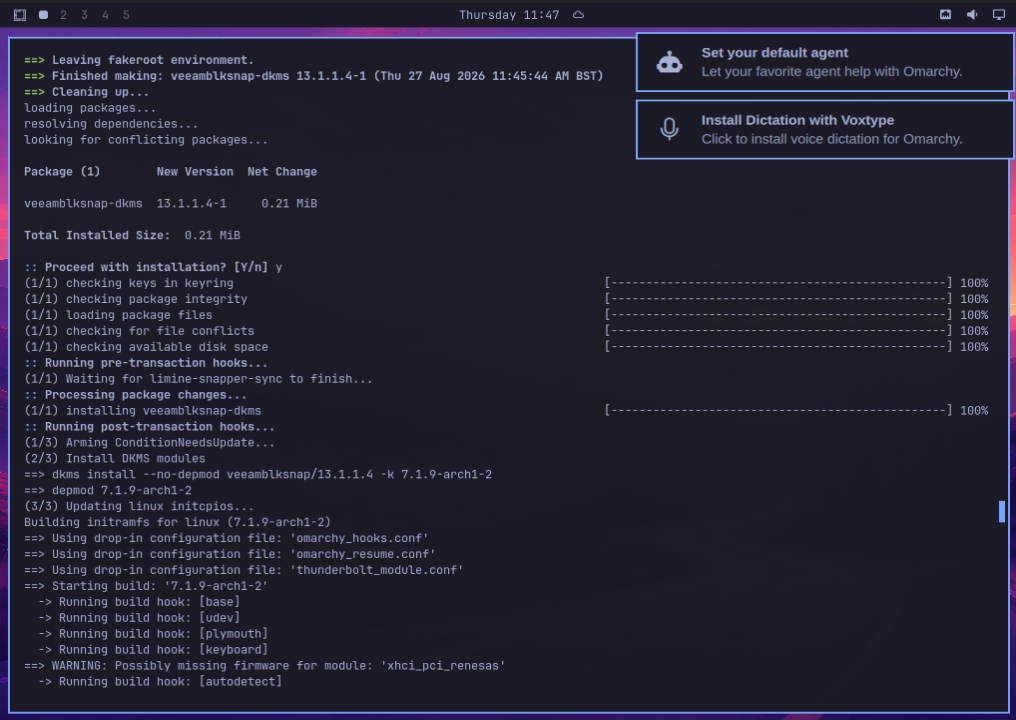Click 'Running build hook: [plymouth]' line
The image size is (1016, 720).
(153, 634)
